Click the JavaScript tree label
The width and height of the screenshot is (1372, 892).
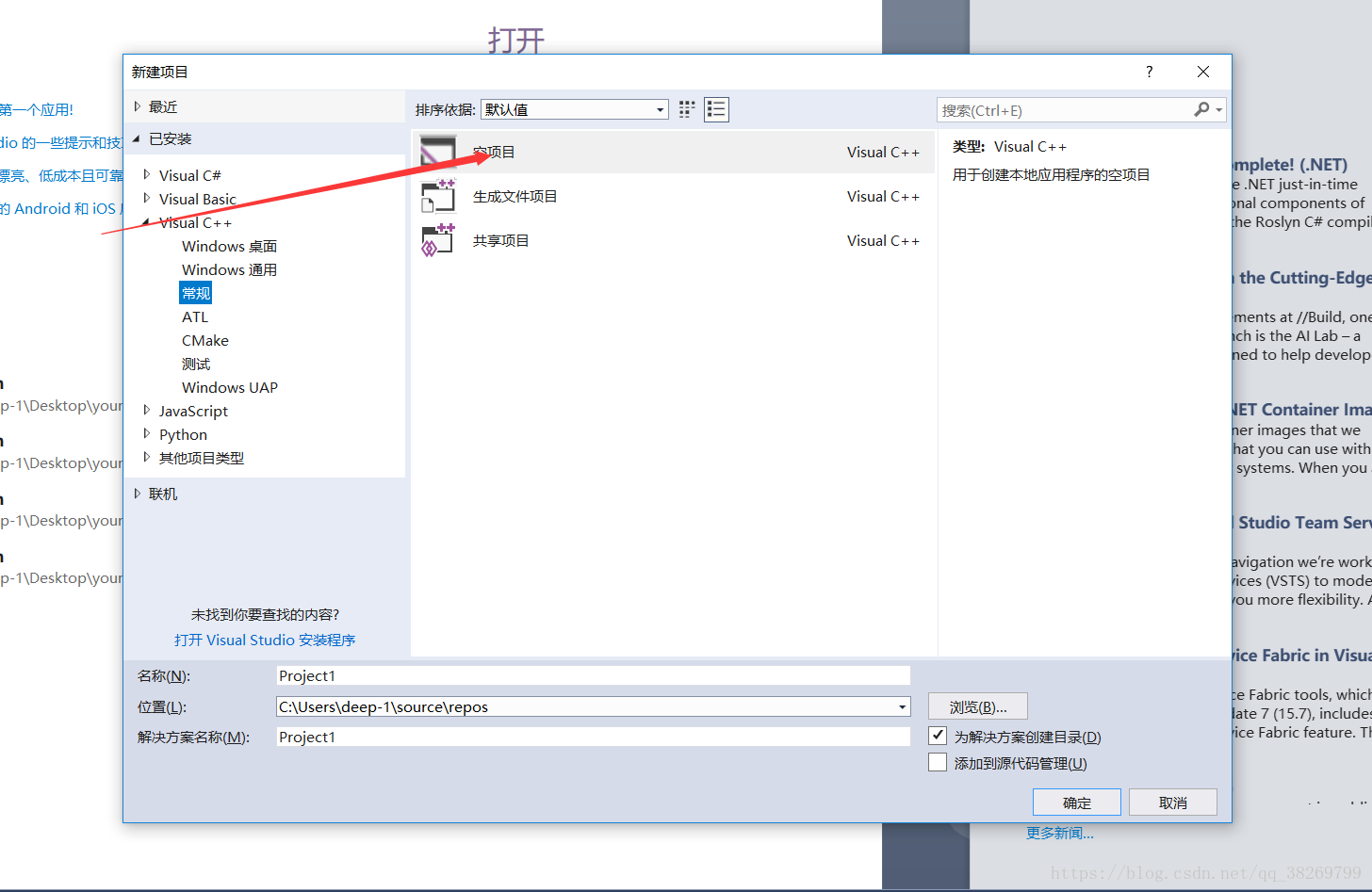[193, 411]
